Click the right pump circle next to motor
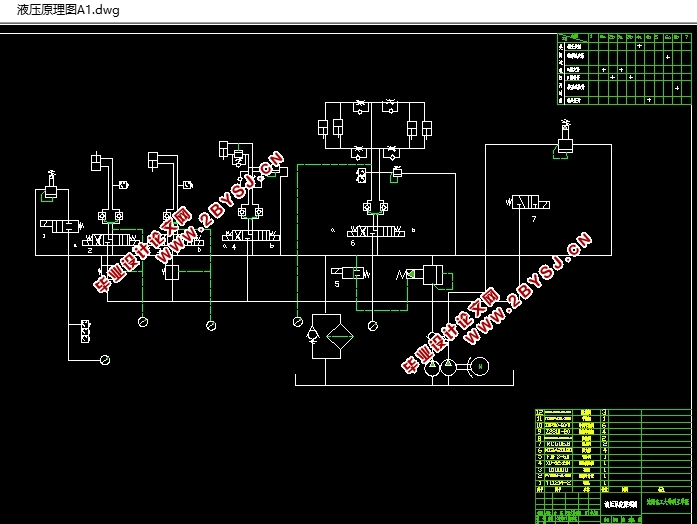Image resolution: width=697 pixels, height=524 pixels. [x=448, y=367]
